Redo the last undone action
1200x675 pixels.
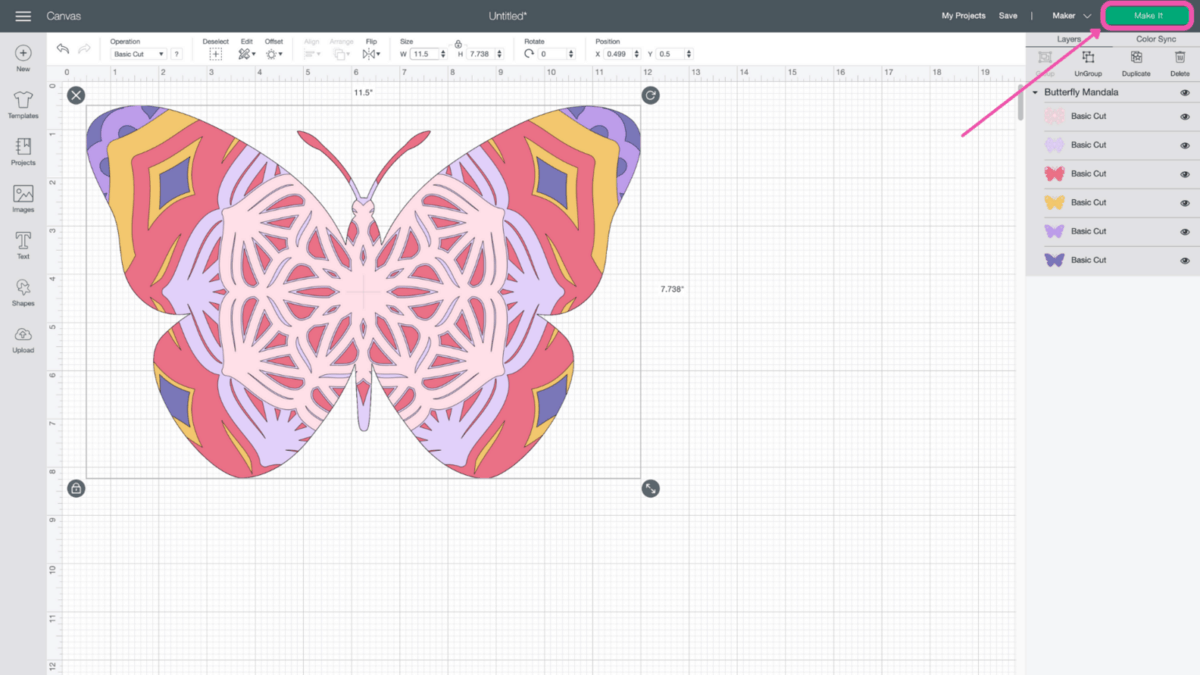85,49
